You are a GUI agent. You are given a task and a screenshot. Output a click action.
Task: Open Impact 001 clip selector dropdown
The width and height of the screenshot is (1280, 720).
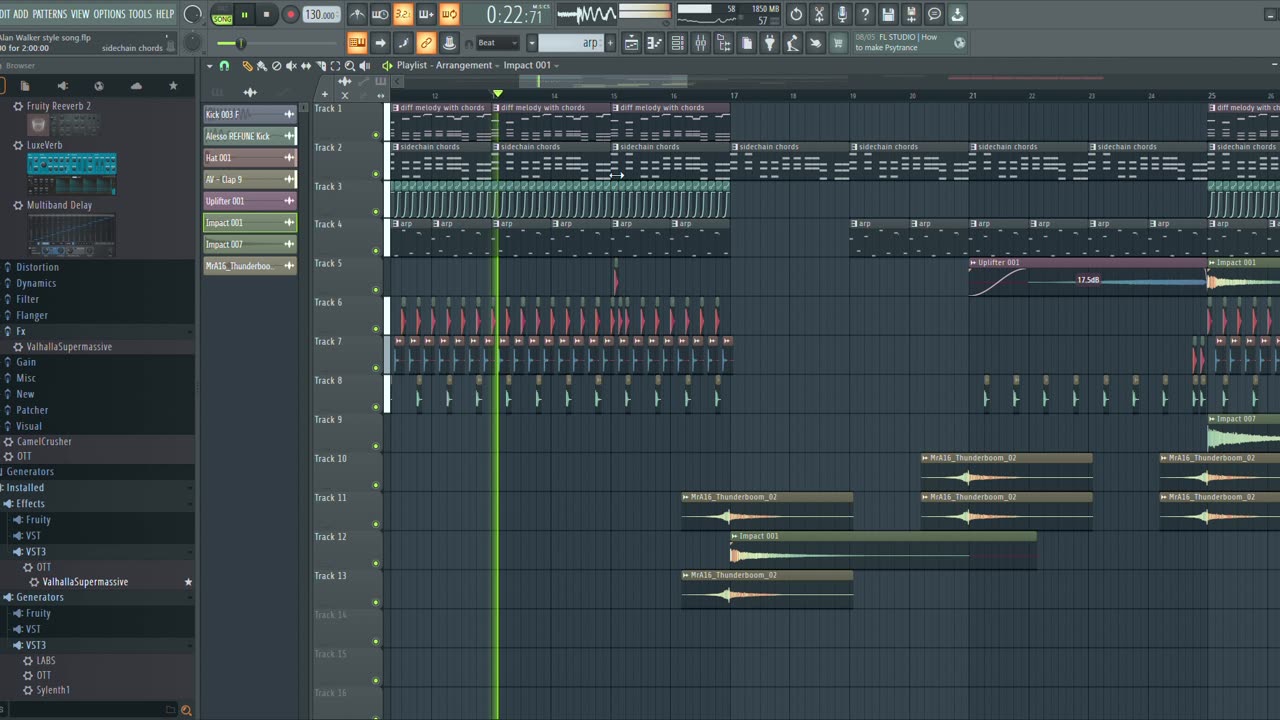pos(531,65)
